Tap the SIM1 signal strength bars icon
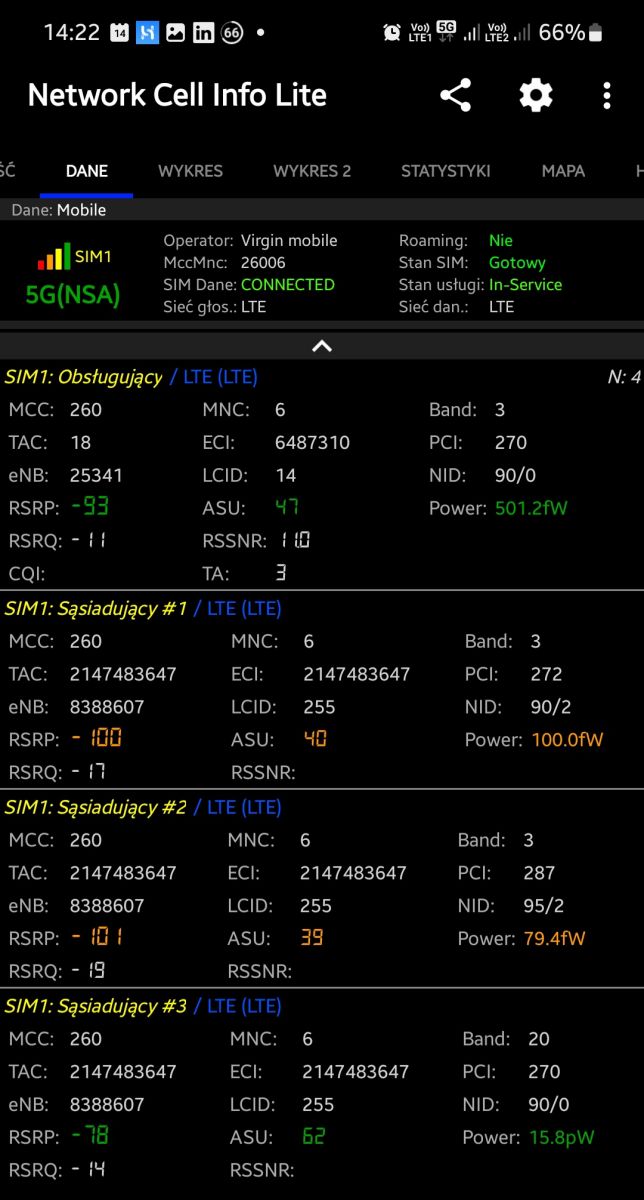This screenshot has width=644, height=1200. click(54, 257)
